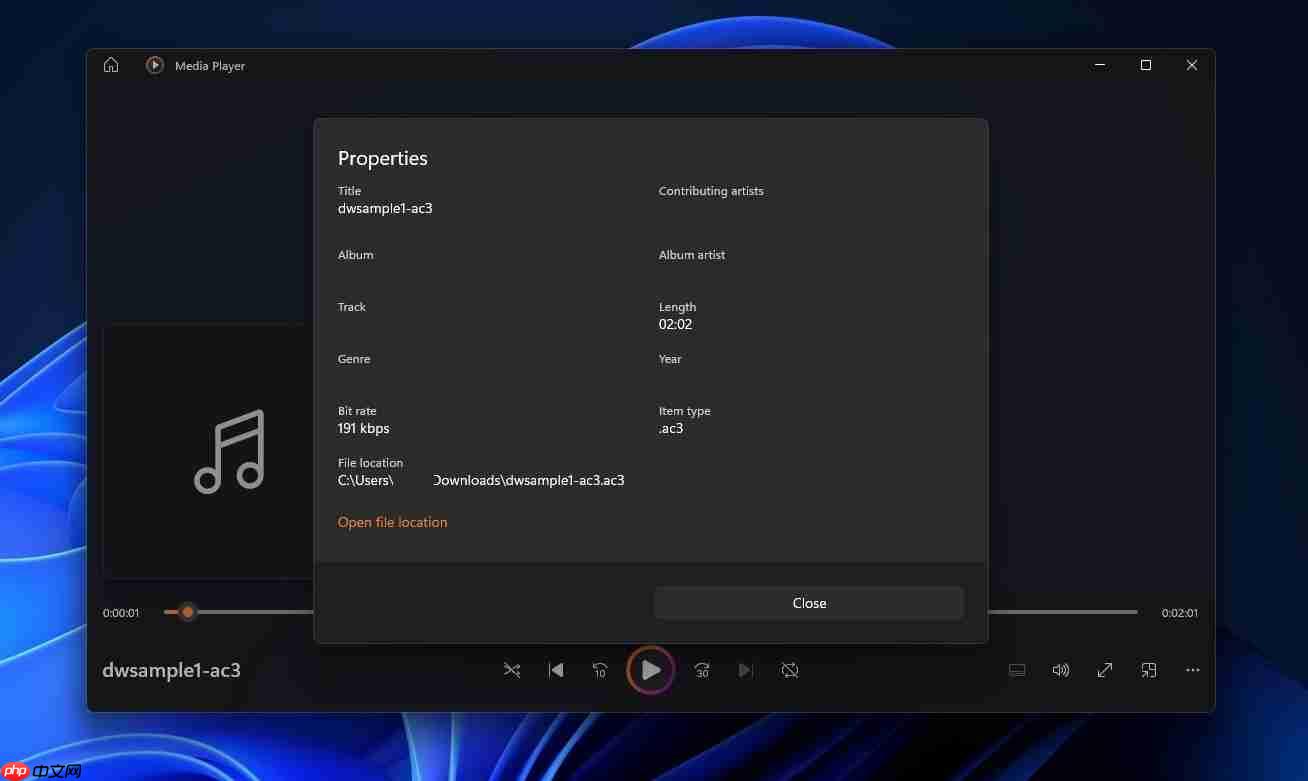The height and width of the screenshot is (781, 1308).
Task: Go to the Media Player home screen
Action: point(110,64)
